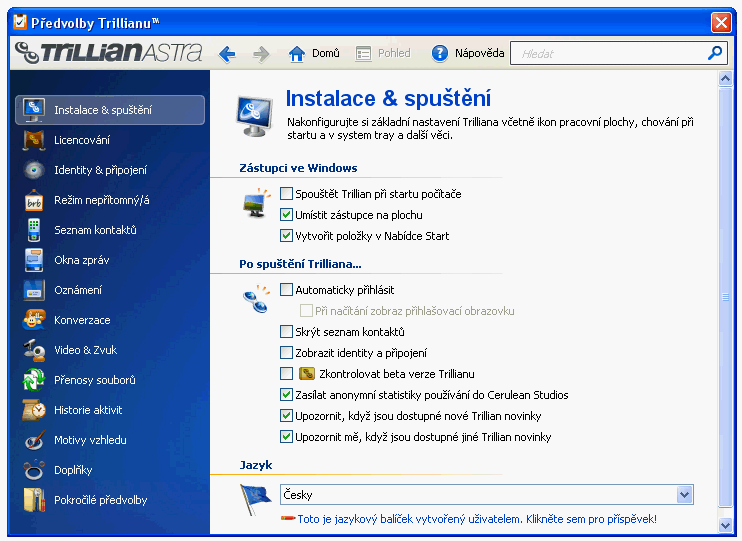
Task: Uncheck Umístit zástupce na plochu
Action: tap(286, 214)
